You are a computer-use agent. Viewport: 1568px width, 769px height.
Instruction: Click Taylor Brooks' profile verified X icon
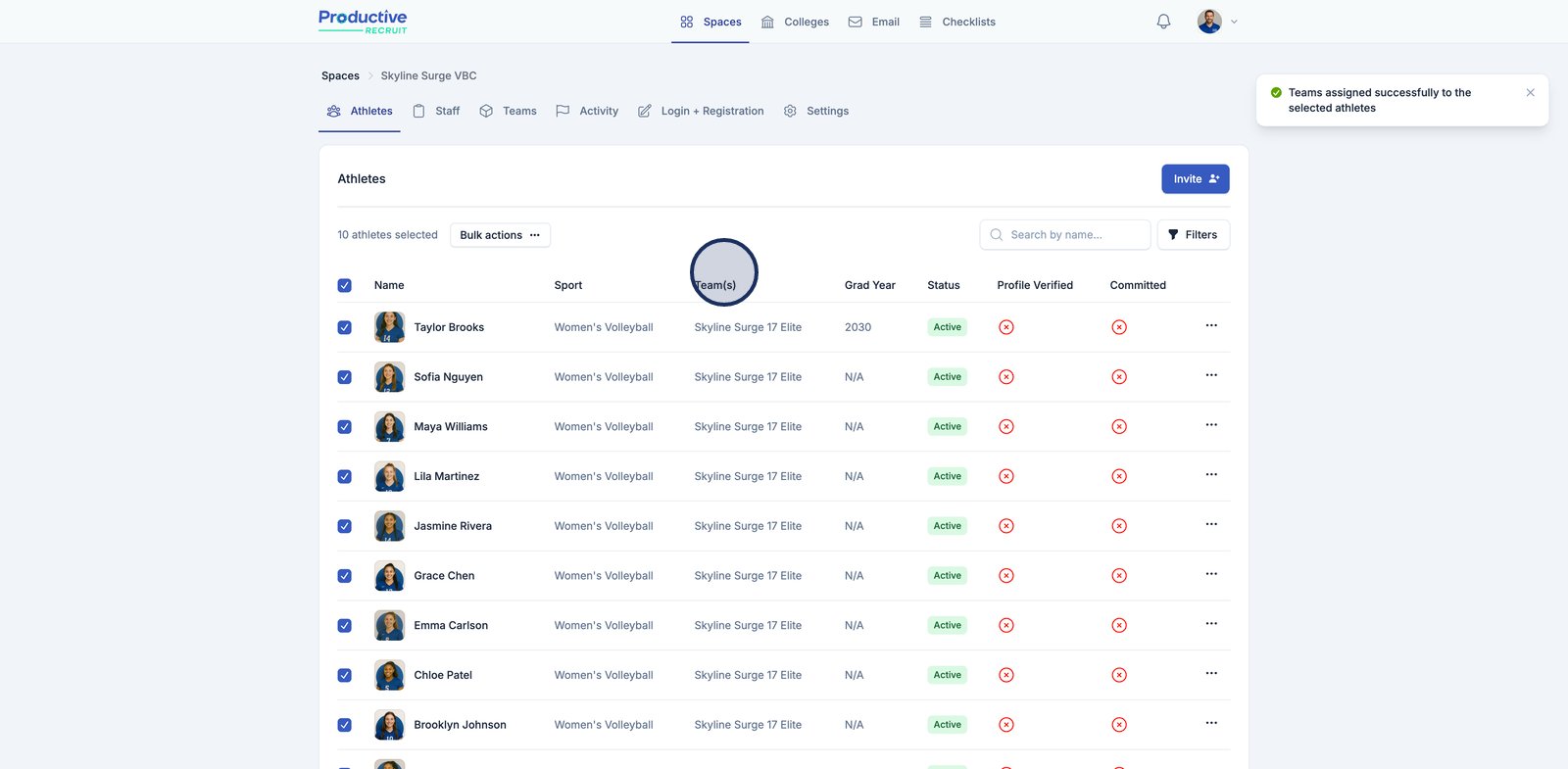click(1005, 327)
